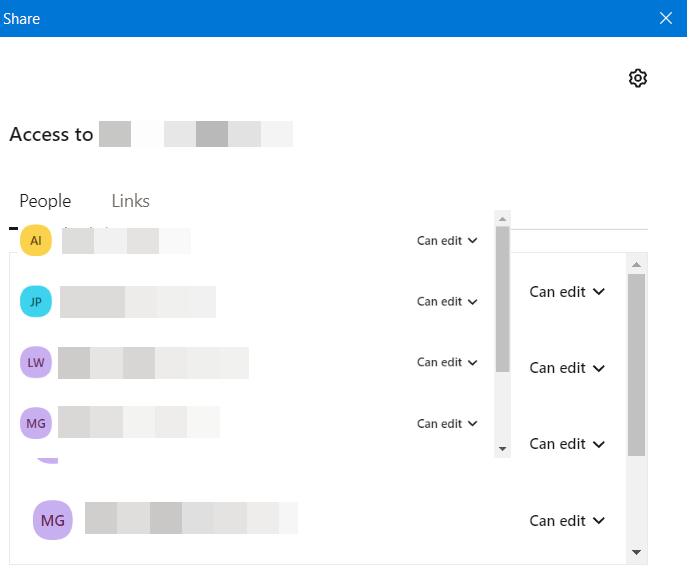
Task: Click the inner list scroll-up arrow
Action: (x=502, y=218)
